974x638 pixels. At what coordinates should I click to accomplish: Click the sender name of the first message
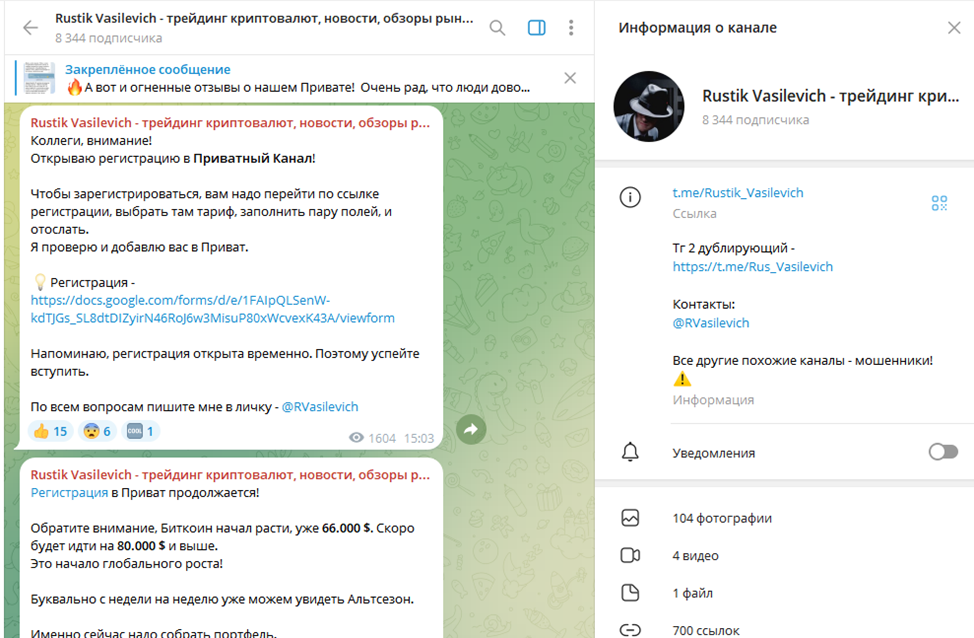click(x=230, y=123)
